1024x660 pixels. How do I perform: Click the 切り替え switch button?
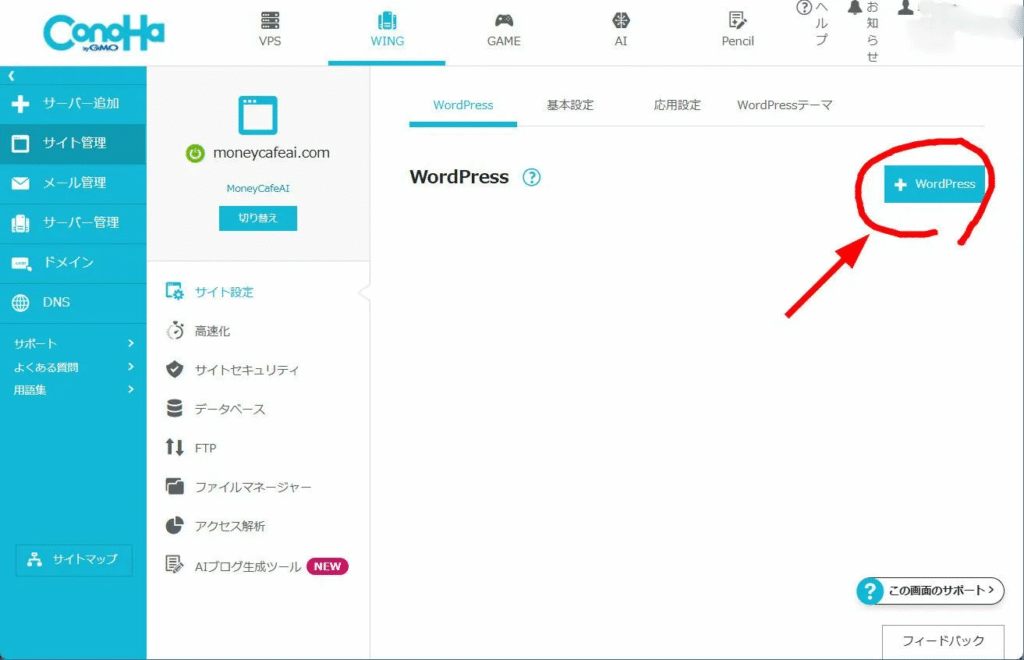258,218
